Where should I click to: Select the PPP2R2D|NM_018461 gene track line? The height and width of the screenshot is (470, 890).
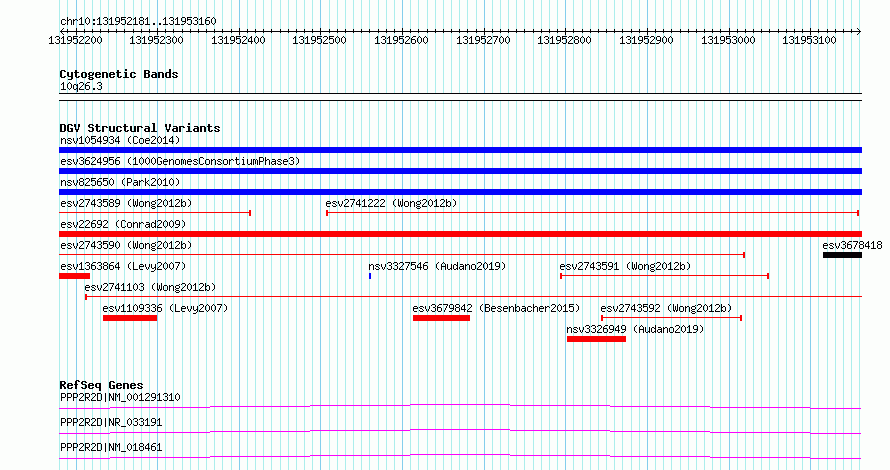tap(460, 456)
